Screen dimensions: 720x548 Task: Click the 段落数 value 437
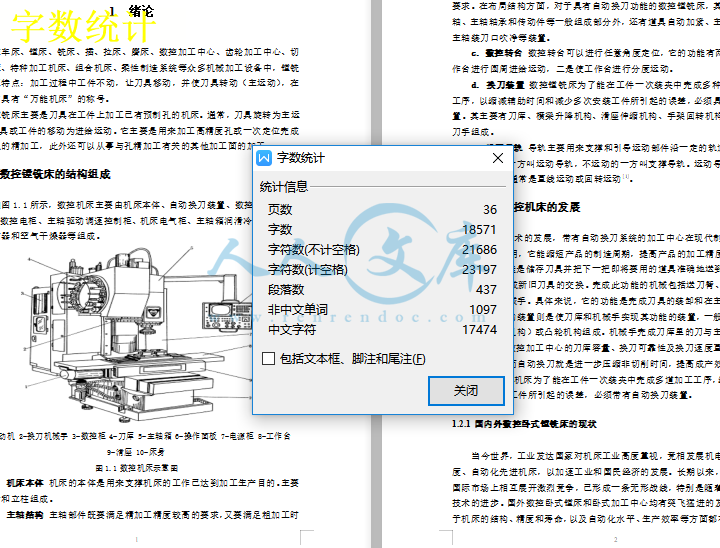coord(486,290)
